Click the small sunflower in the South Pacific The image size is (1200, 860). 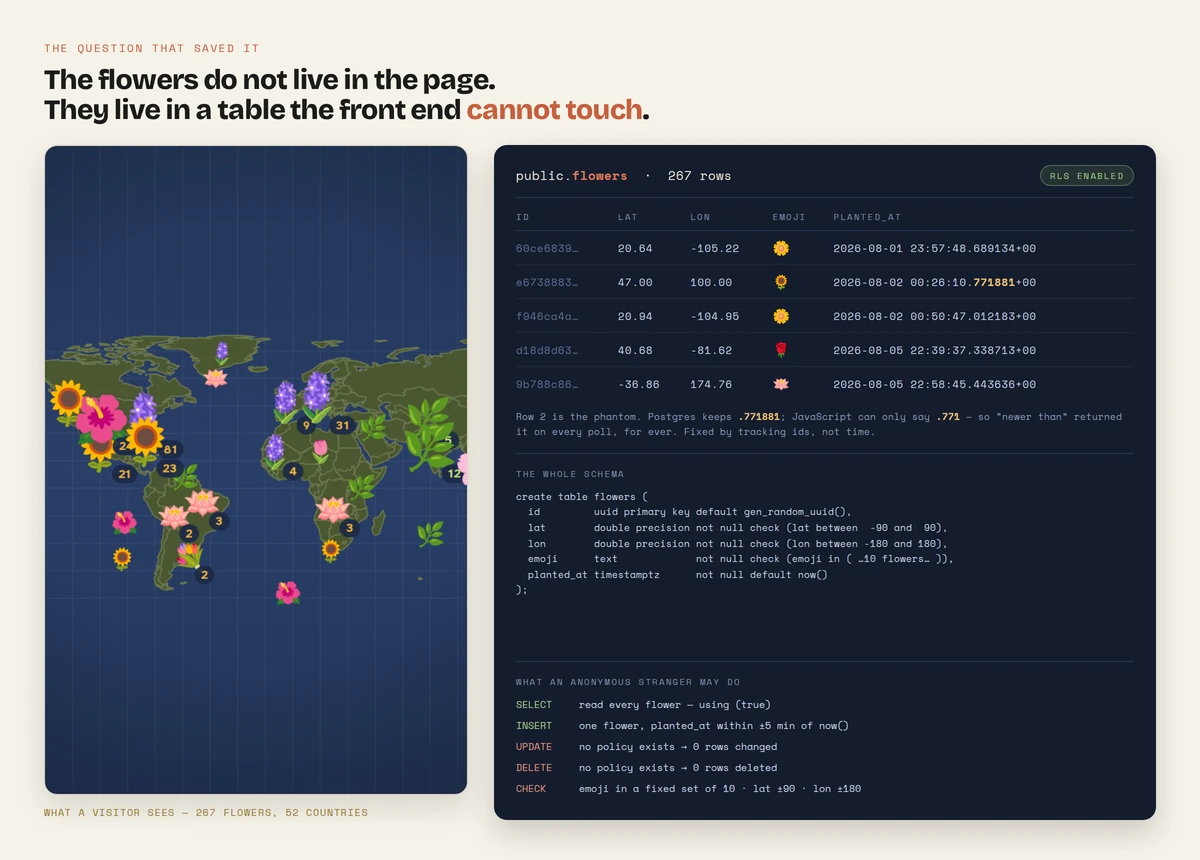122,558
